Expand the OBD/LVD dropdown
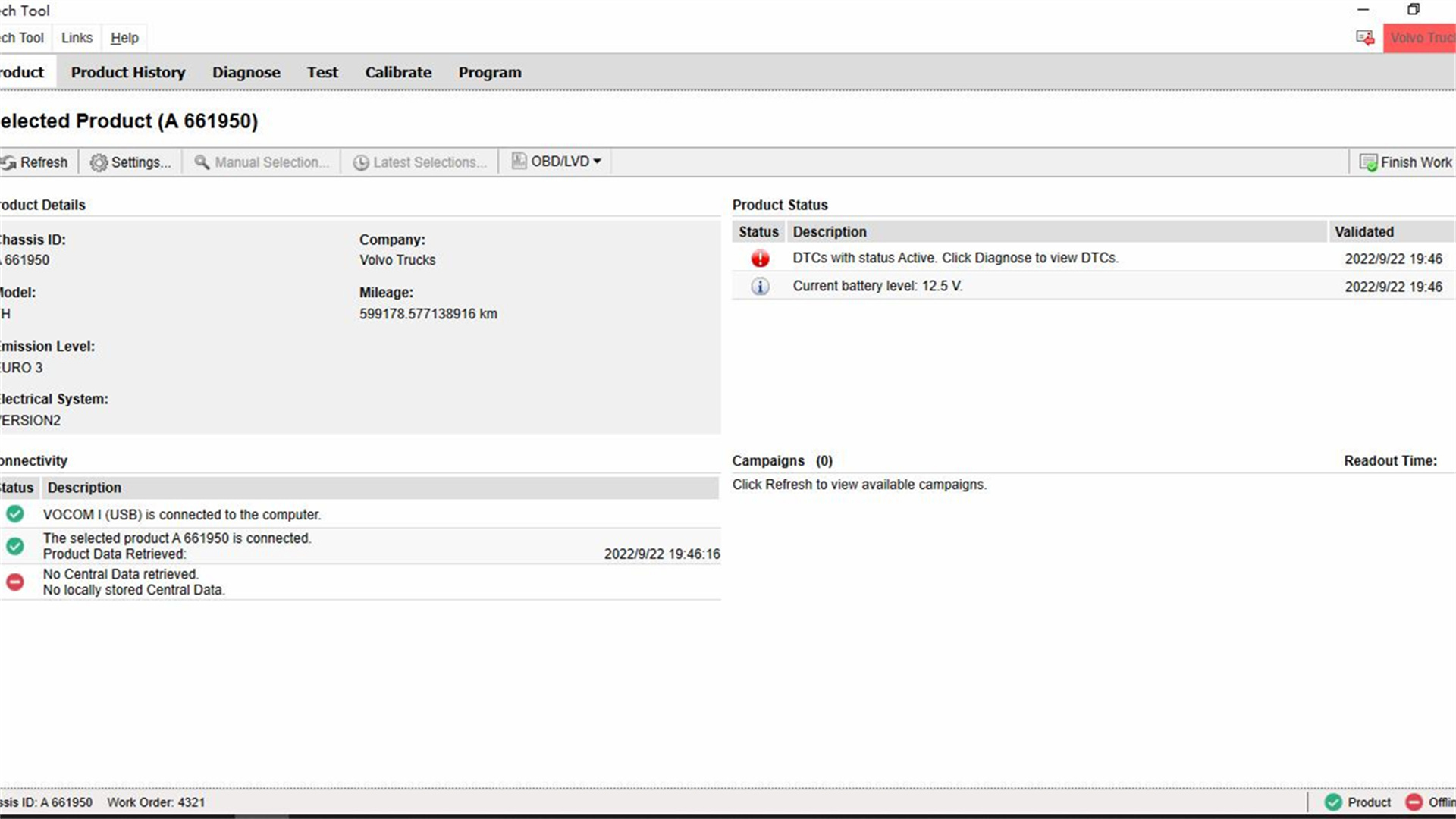Screen dimensions: 1456x819 (557, 162)
